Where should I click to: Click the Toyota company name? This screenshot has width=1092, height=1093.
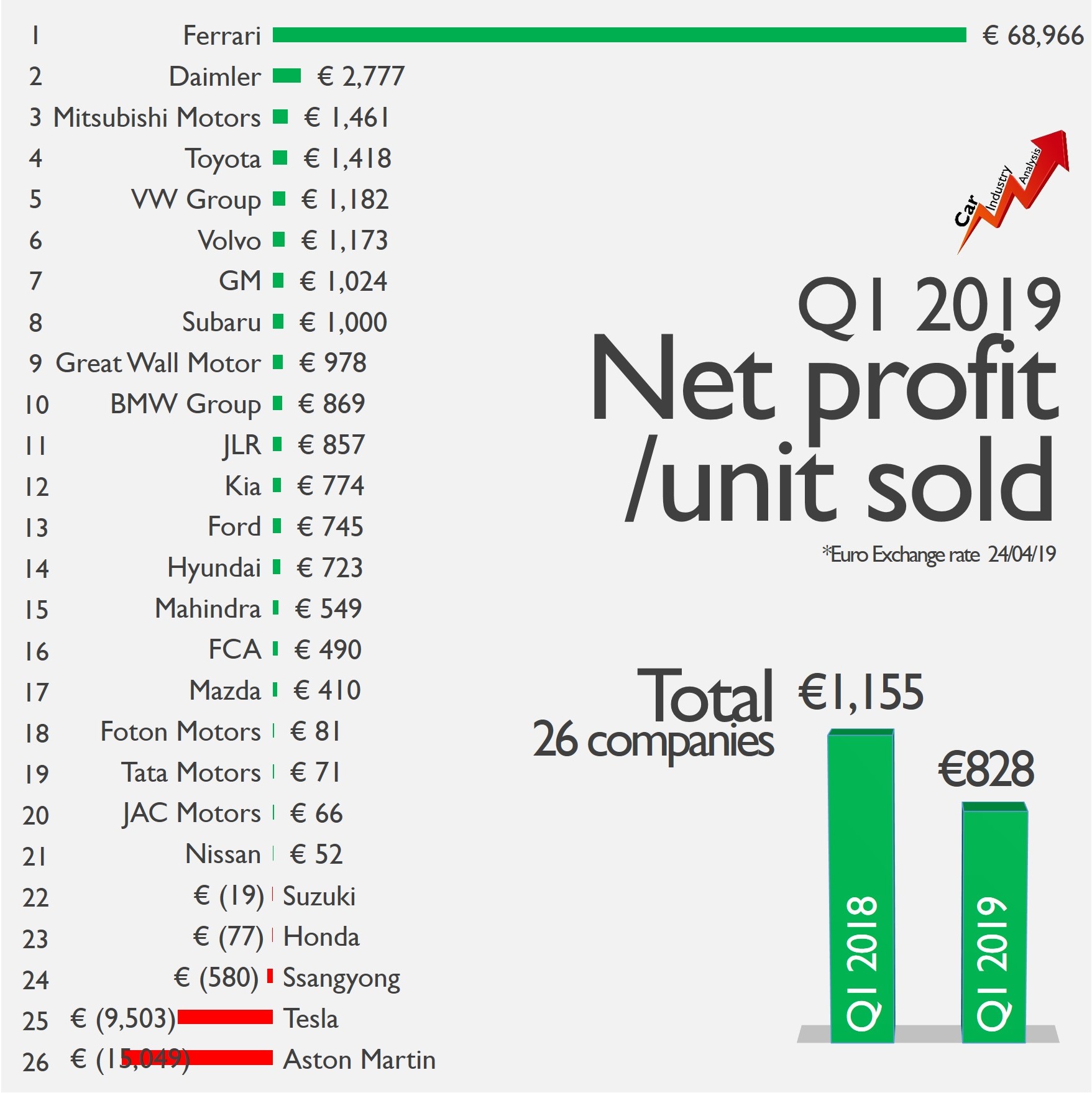click(x=223, y=158)
